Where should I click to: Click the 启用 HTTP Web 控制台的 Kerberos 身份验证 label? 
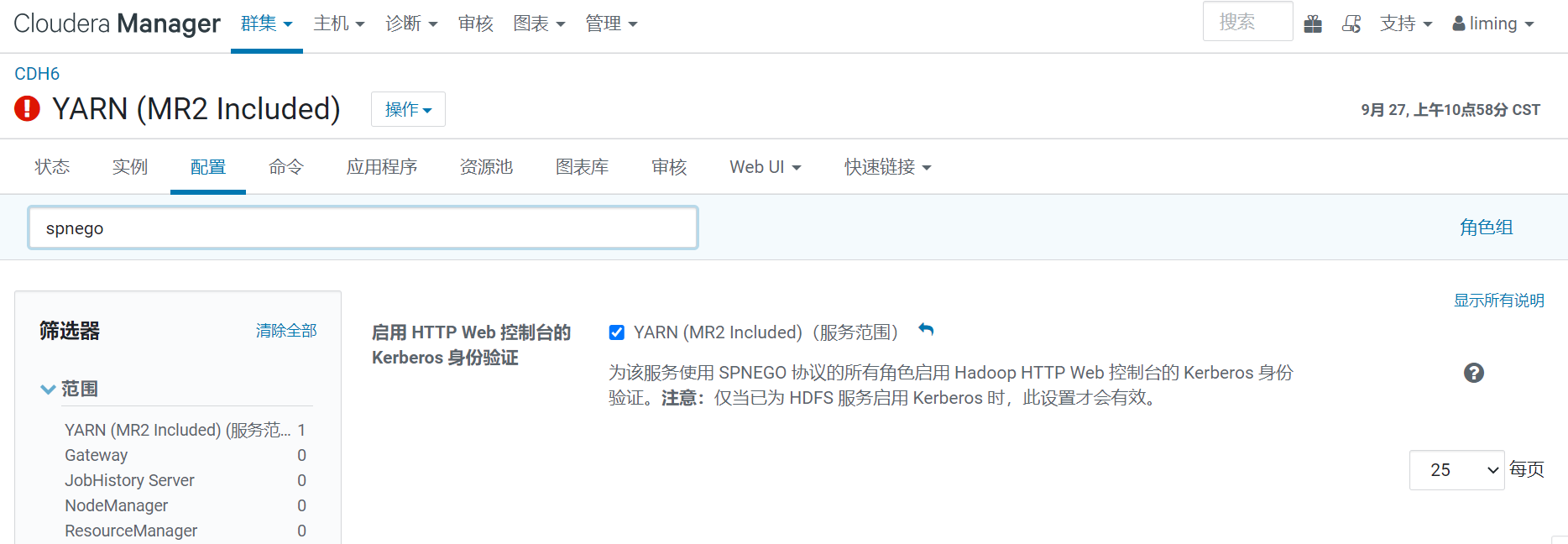coord(471,345)
